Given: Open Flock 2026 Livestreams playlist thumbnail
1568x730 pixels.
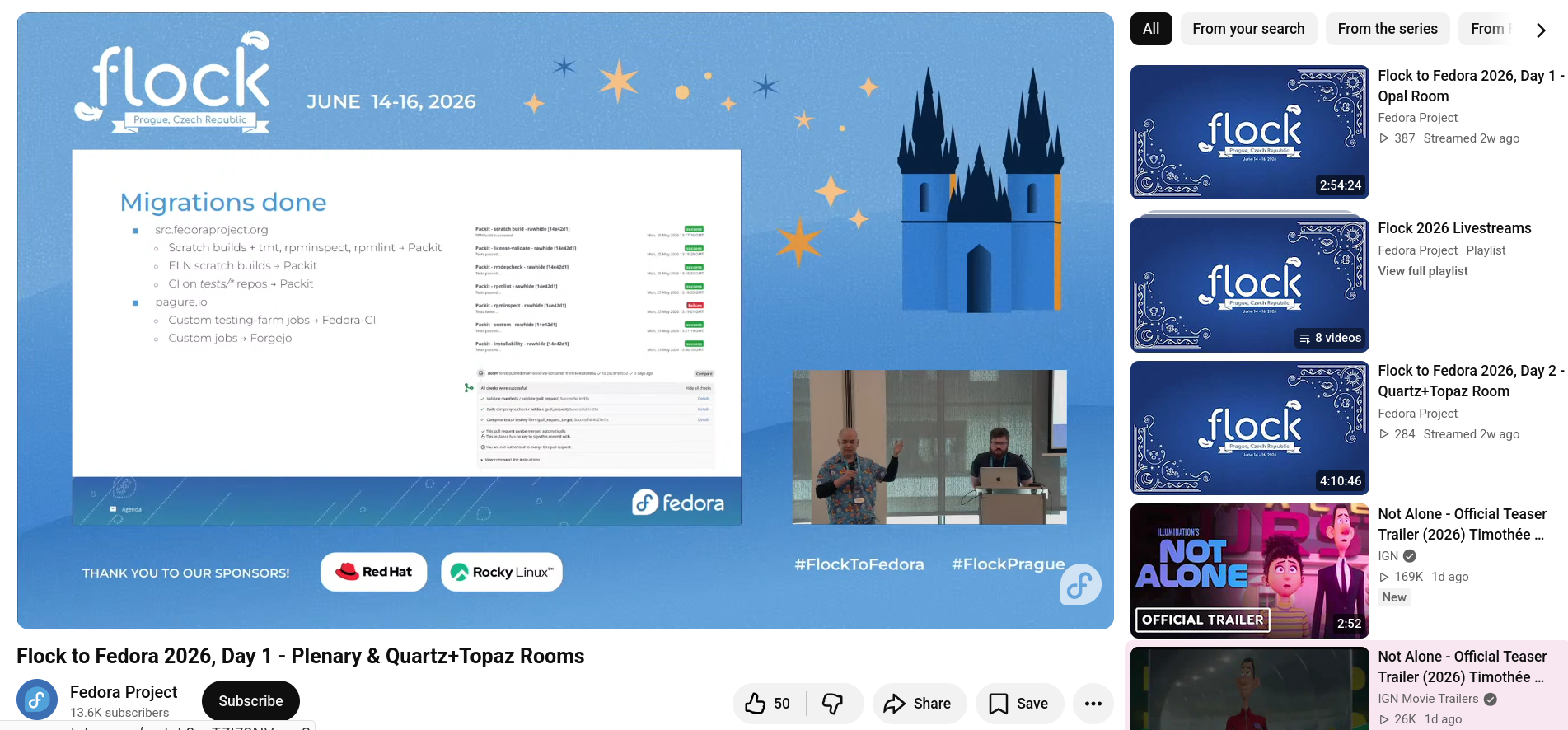Looking at the screenshot, I should 1249,284.
